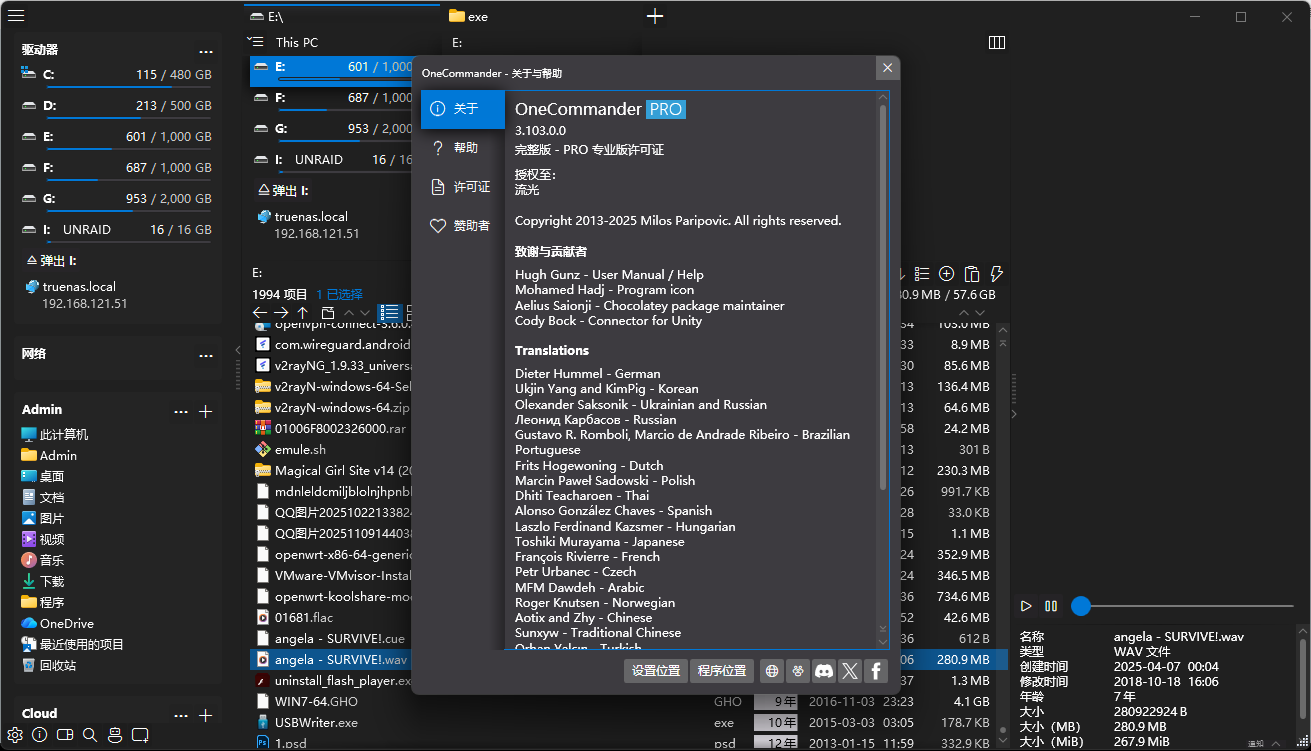Click the 程序位置 button
Image resolution: width=1311 pixels, height=751 pixels.
[x=722, y=671]
